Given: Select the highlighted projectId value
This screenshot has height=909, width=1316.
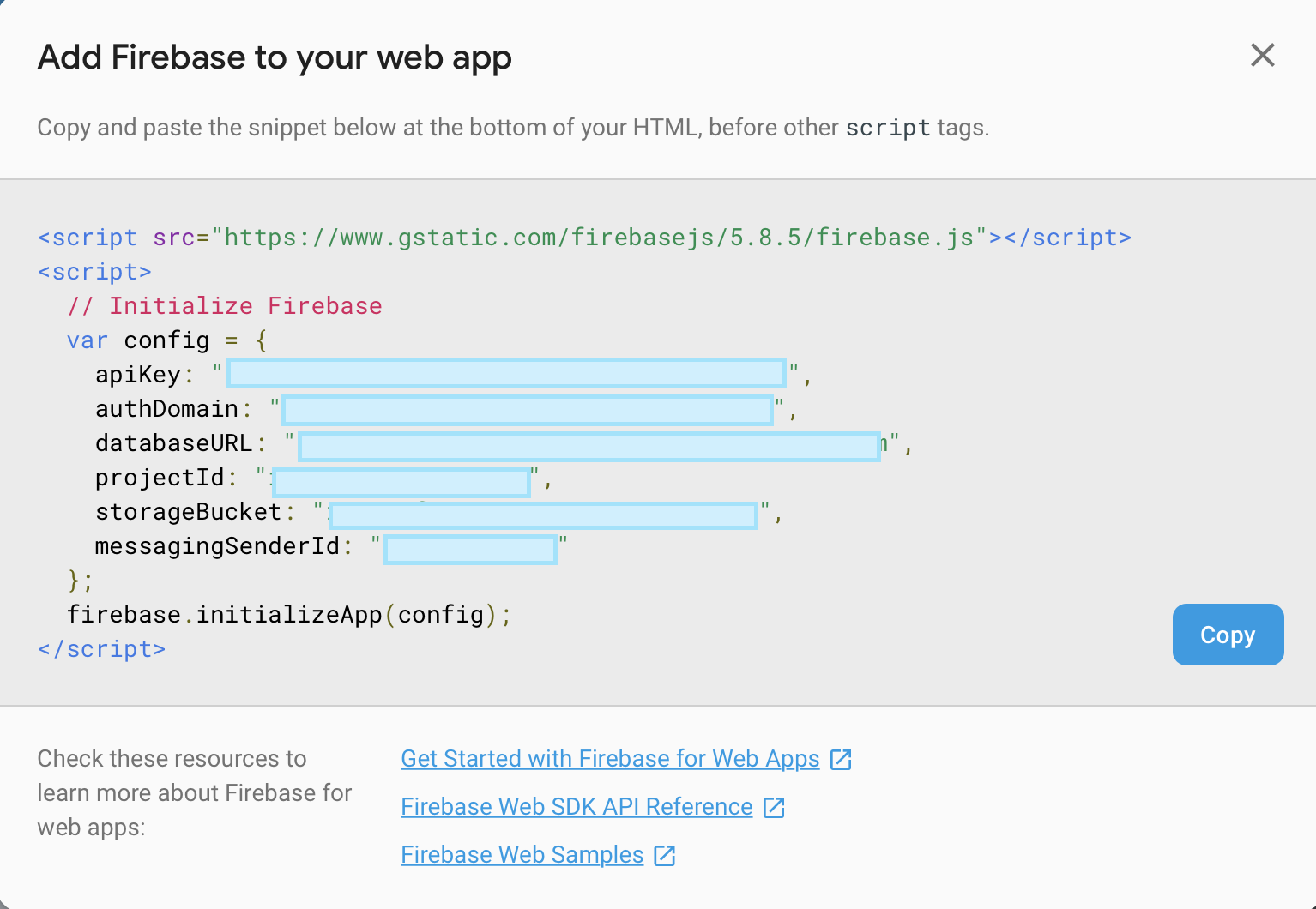Looking at the screenshot, I should tap(401, 481).
